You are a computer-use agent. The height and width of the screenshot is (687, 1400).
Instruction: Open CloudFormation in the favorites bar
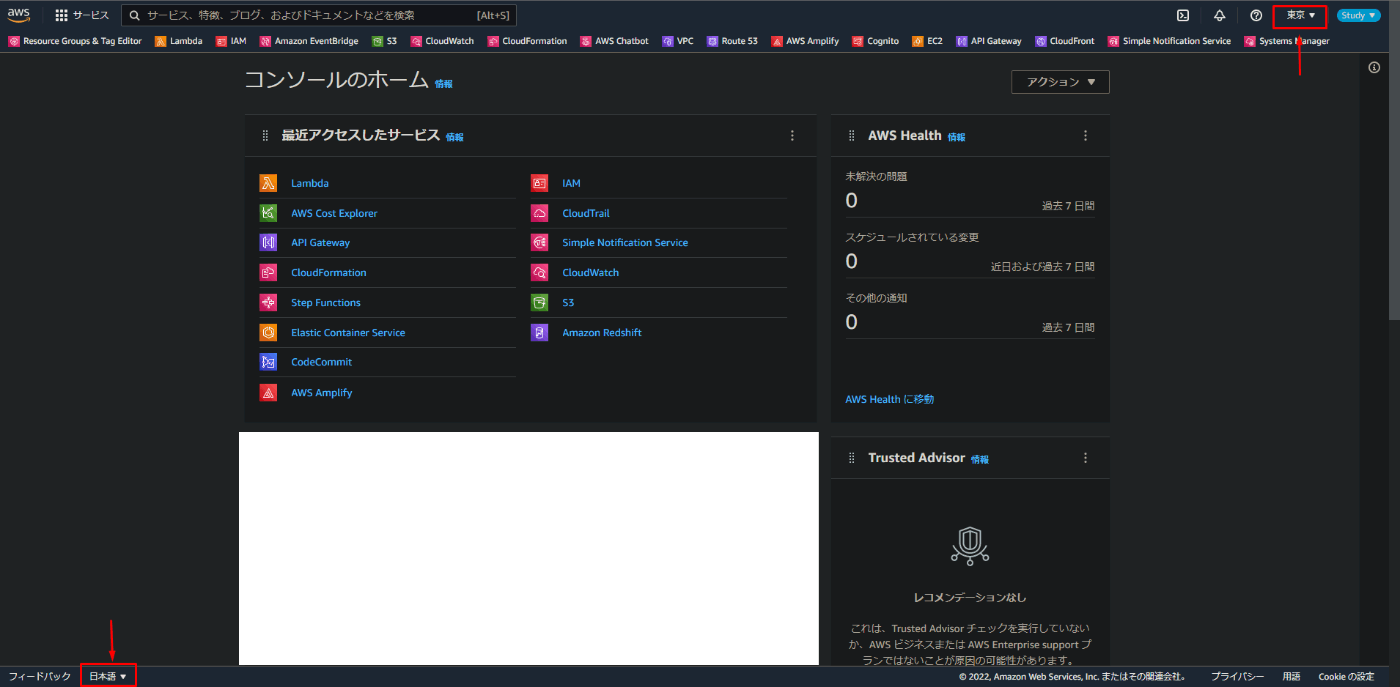527,41
